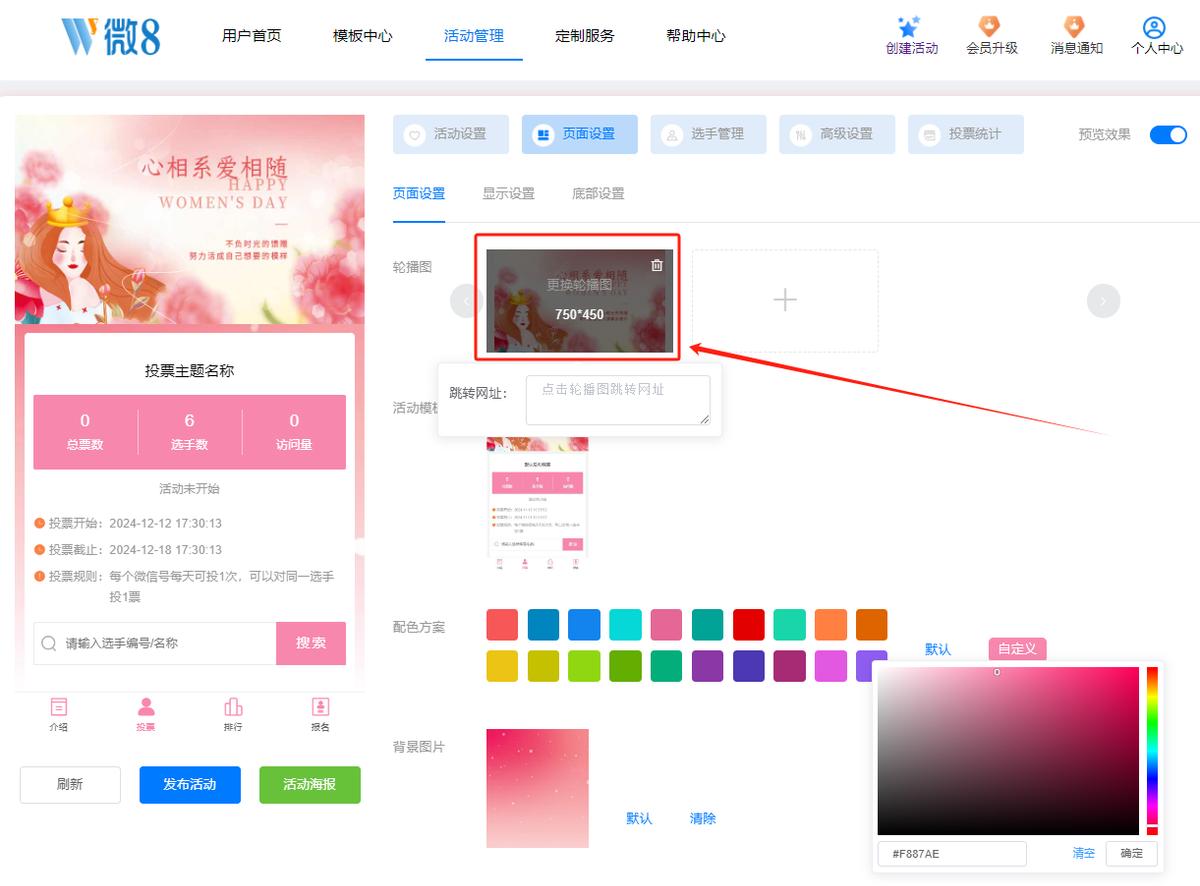
Task: Click the 发布活动 button
Action: pyautogui.click(x=190, y=785)
